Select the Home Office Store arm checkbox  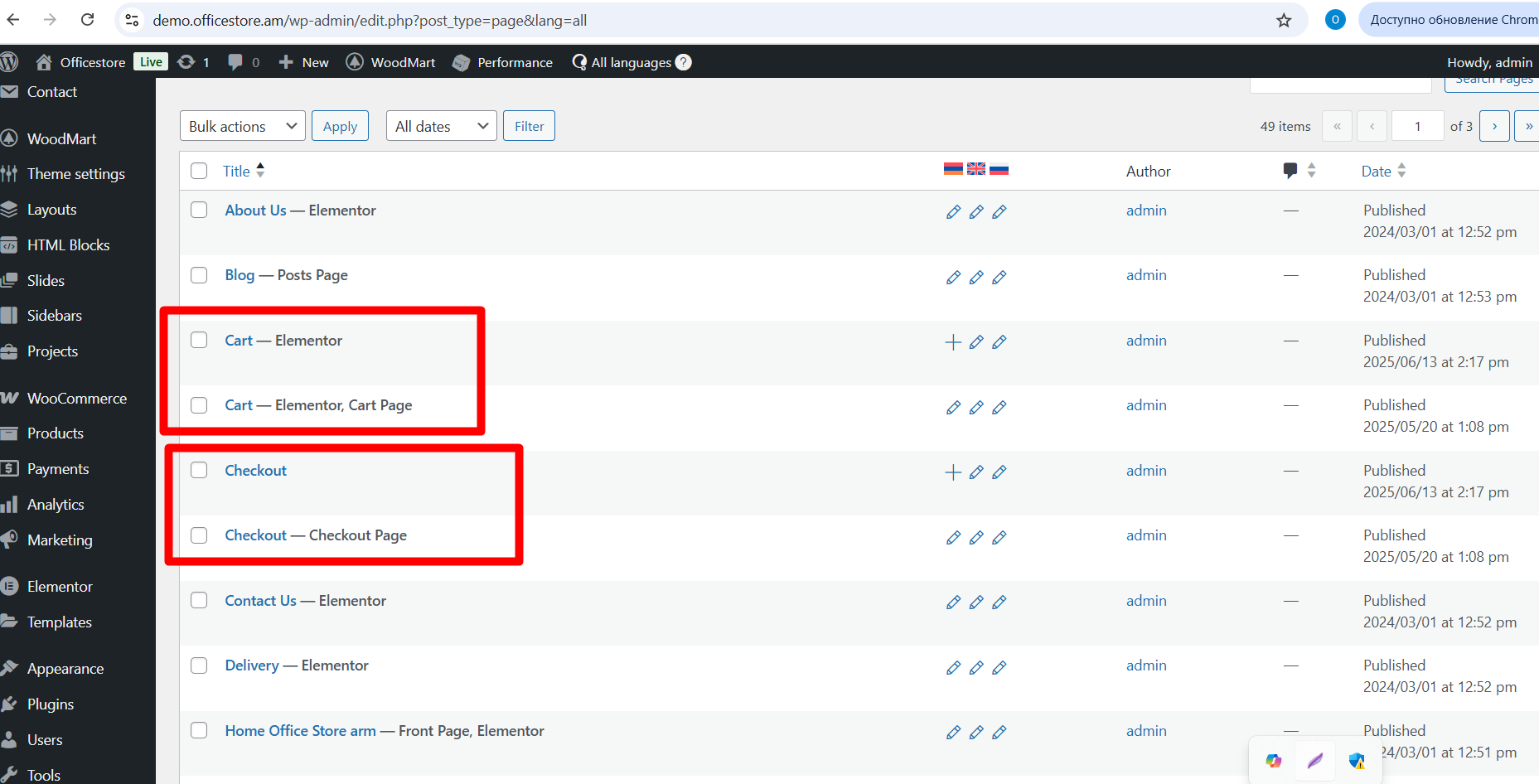coord(199,730)
